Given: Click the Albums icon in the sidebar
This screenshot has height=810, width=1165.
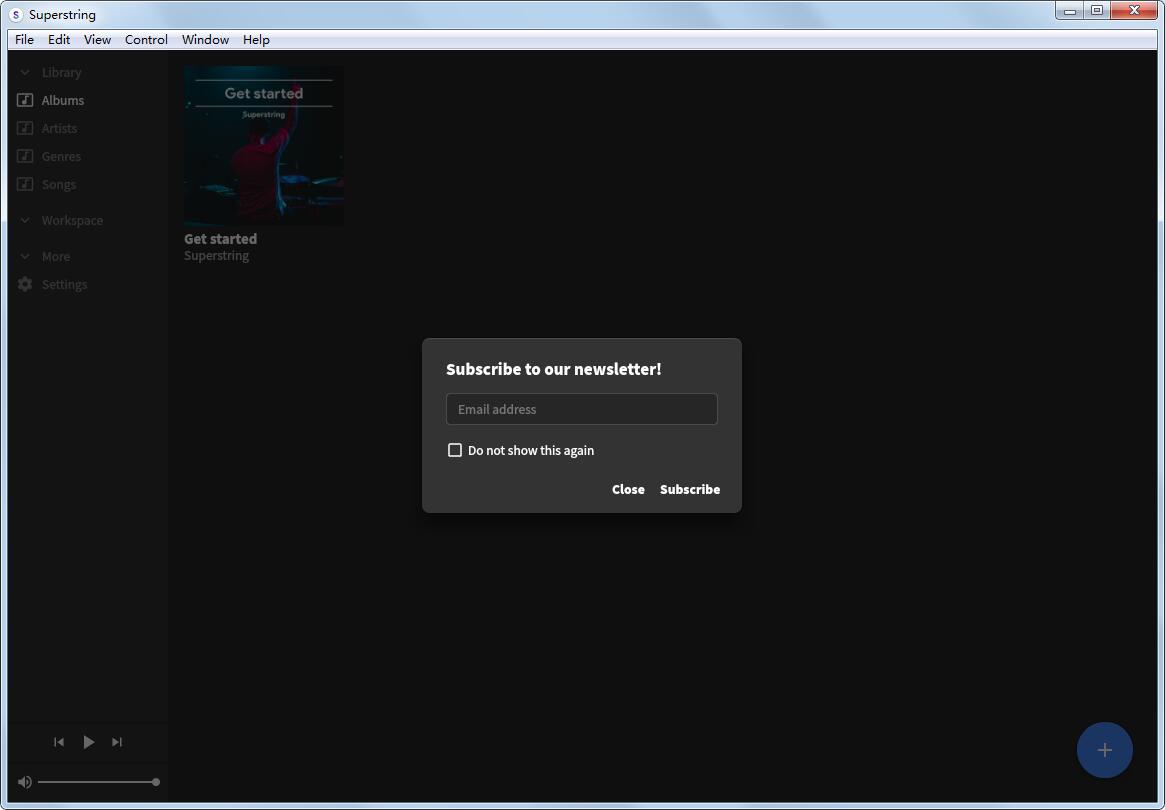Looking at the screenshot, I should [x=25, y=100].
